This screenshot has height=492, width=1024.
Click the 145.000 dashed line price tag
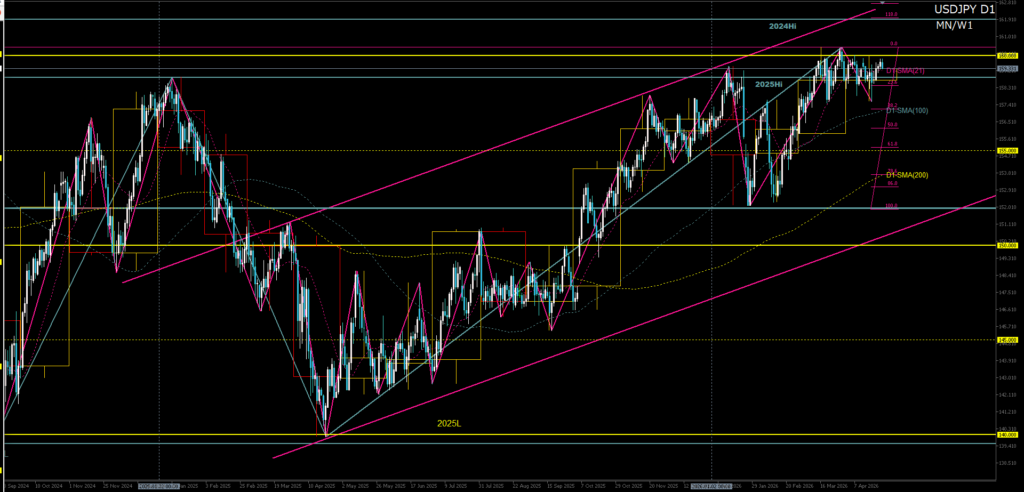tap(1007, 340)
